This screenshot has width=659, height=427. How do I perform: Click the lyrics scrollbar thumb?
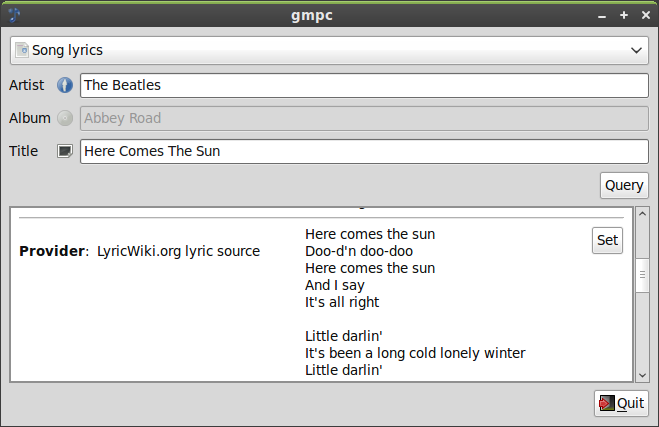click(642, 277)
